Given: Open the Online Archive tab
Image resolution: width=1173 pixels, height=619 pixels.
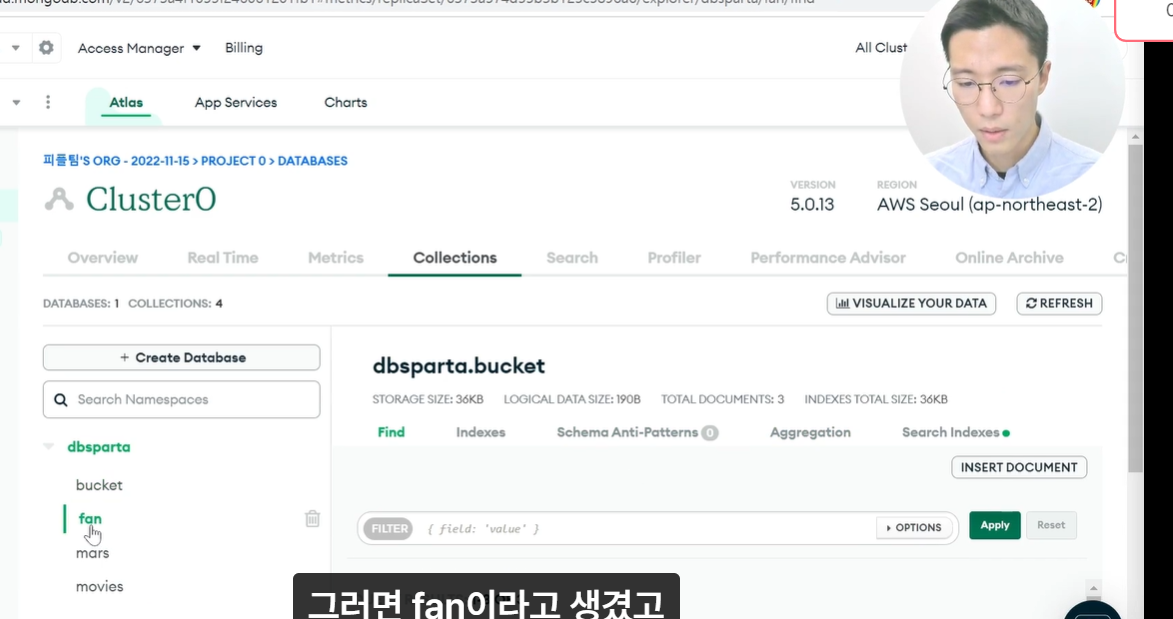Looking at the screenshot, I should (x=1009, y=257).
